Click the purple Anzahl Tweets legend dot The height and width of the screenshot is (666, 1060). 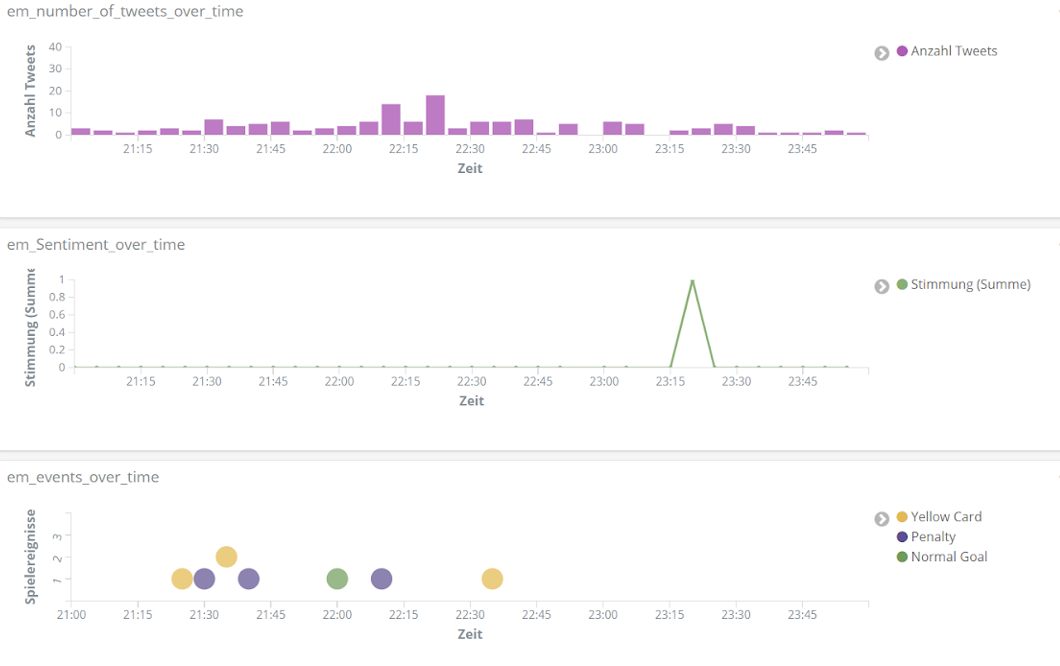(902, 51)
